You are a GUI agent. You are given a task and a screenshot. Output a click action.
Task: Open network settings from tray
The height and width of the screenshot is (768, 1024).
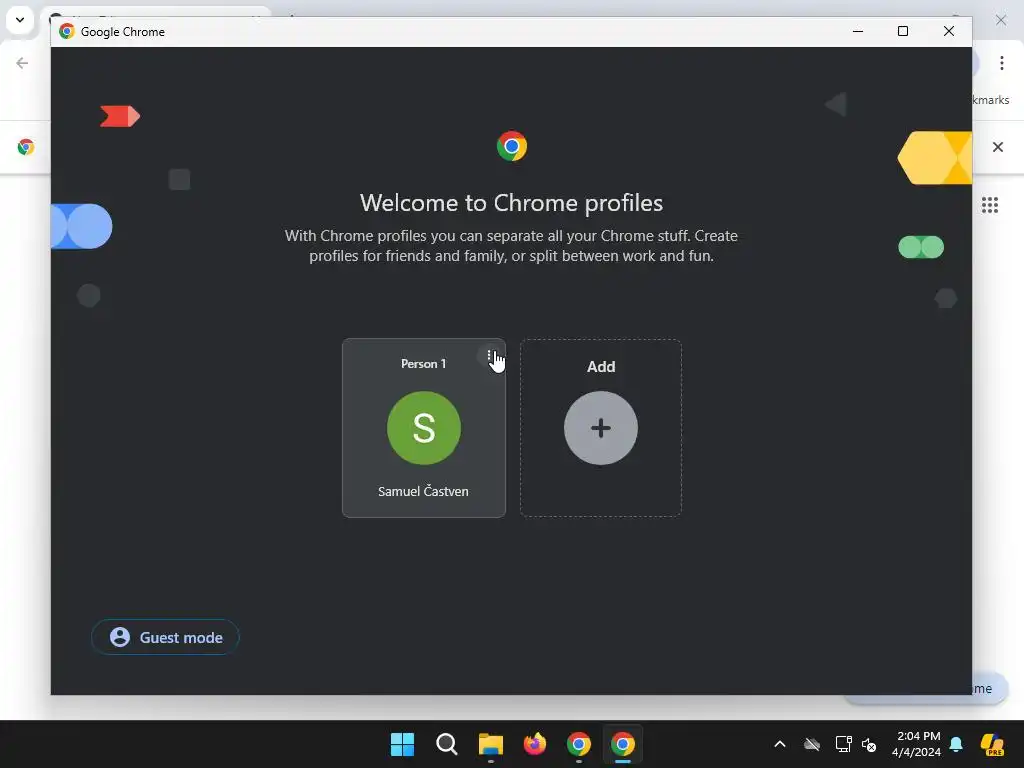(x=843, y=744)
